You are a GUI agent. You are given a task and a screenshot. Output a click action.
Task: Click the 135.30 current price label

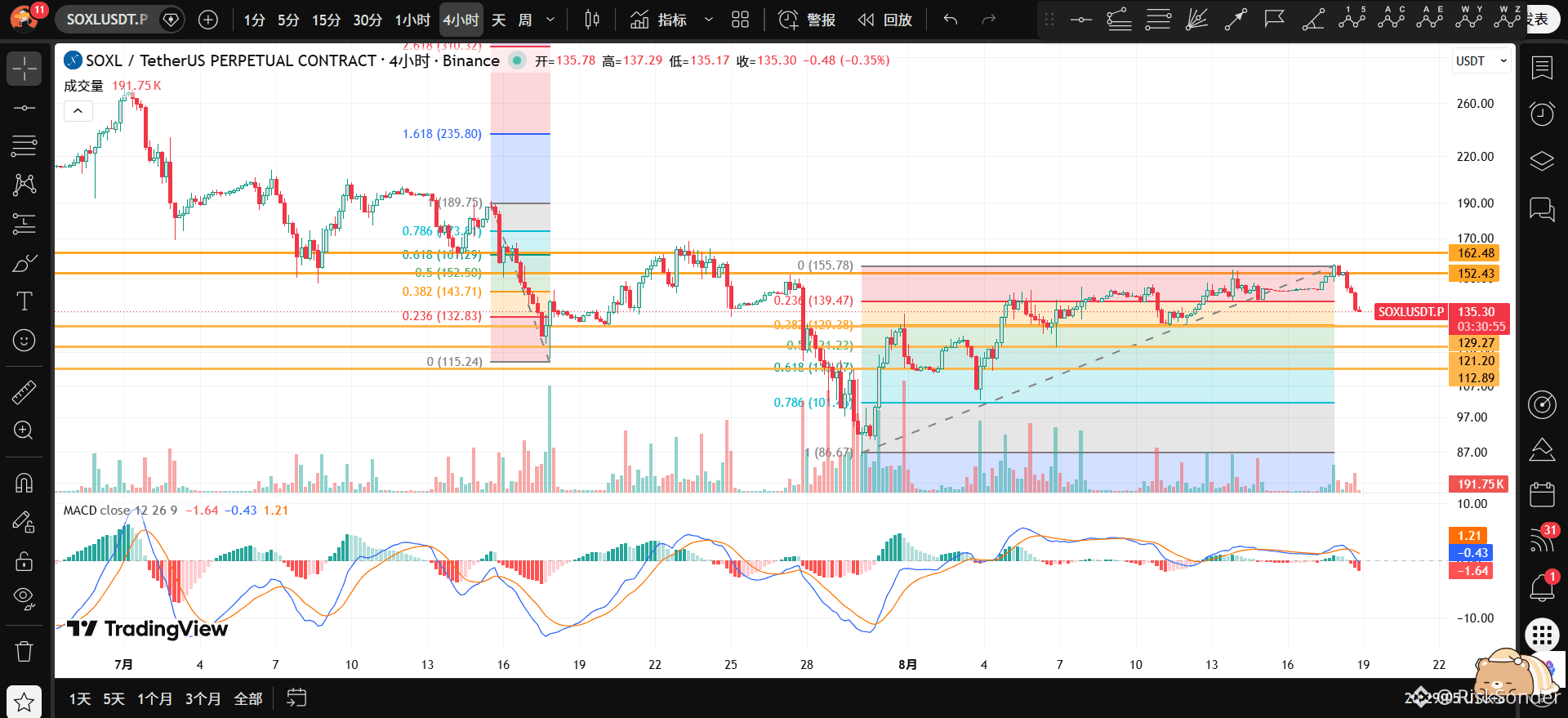click(x=1478, y=312)
